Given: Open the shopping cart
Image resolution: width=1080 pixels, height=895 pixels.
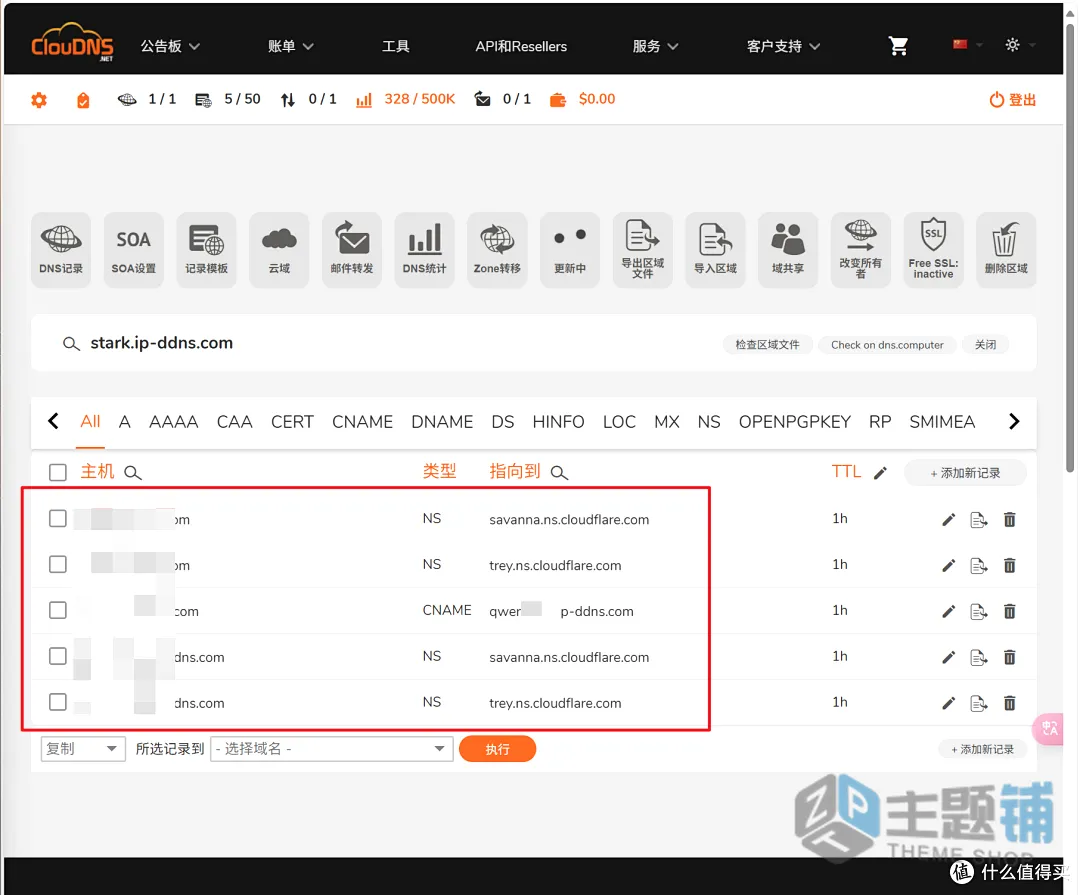Looking at the screenshot, I should click(898, 46).
